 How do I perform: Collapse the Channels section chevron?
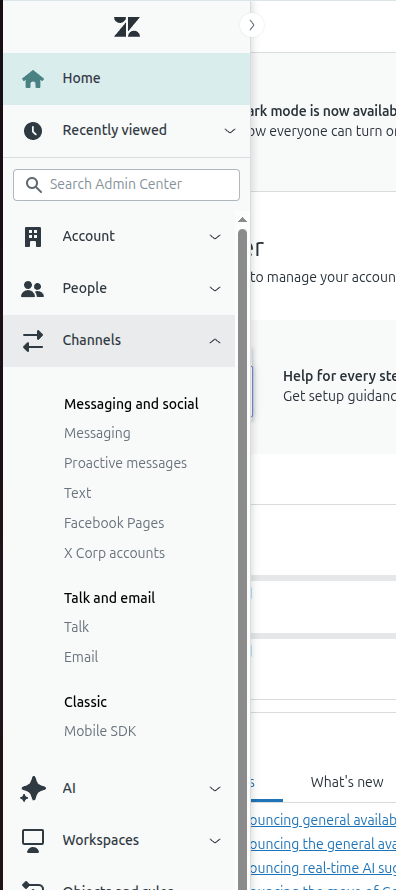point(215,341)
